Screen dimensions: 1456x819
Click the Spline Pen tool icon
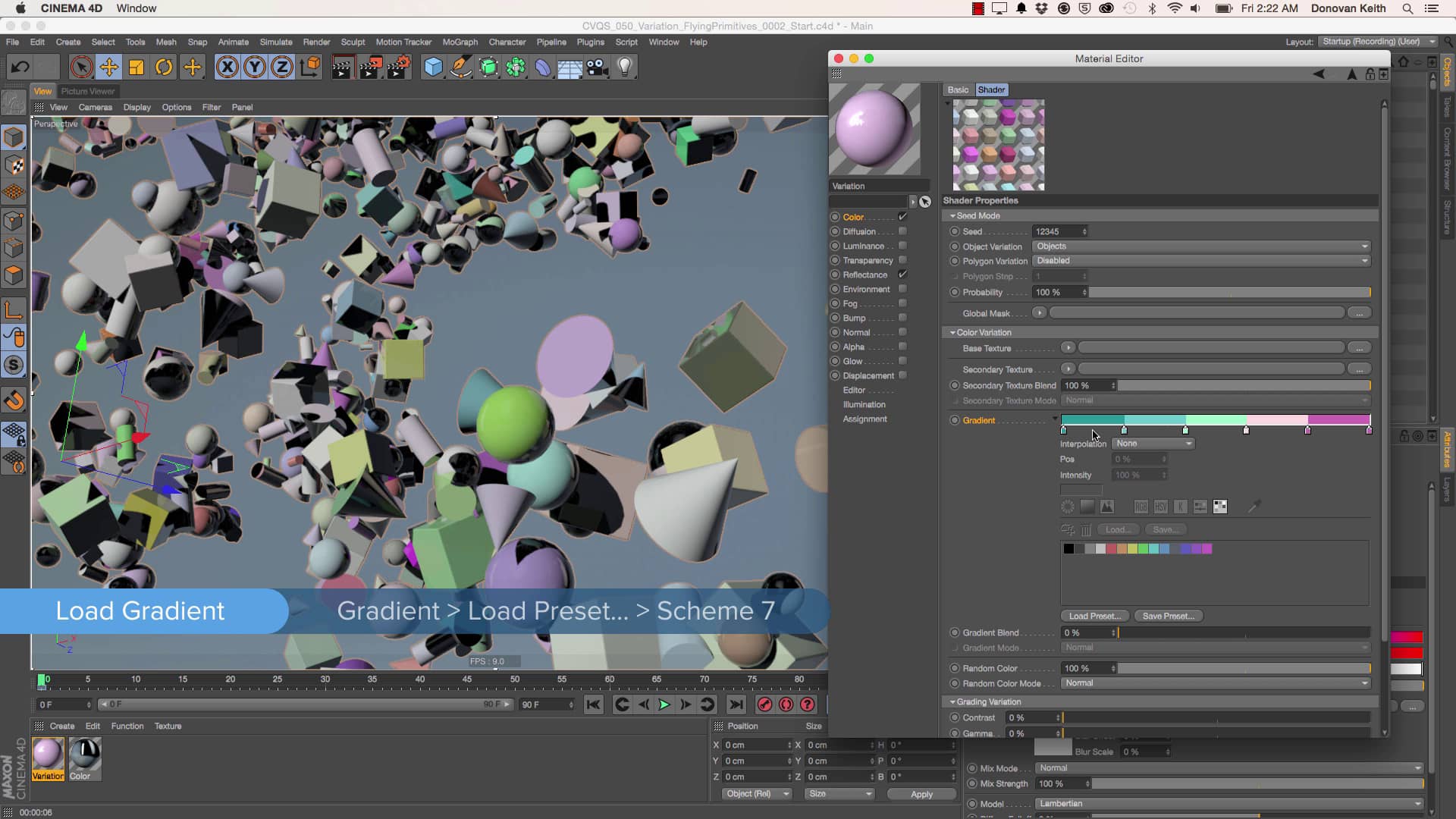tap(461, 67)
